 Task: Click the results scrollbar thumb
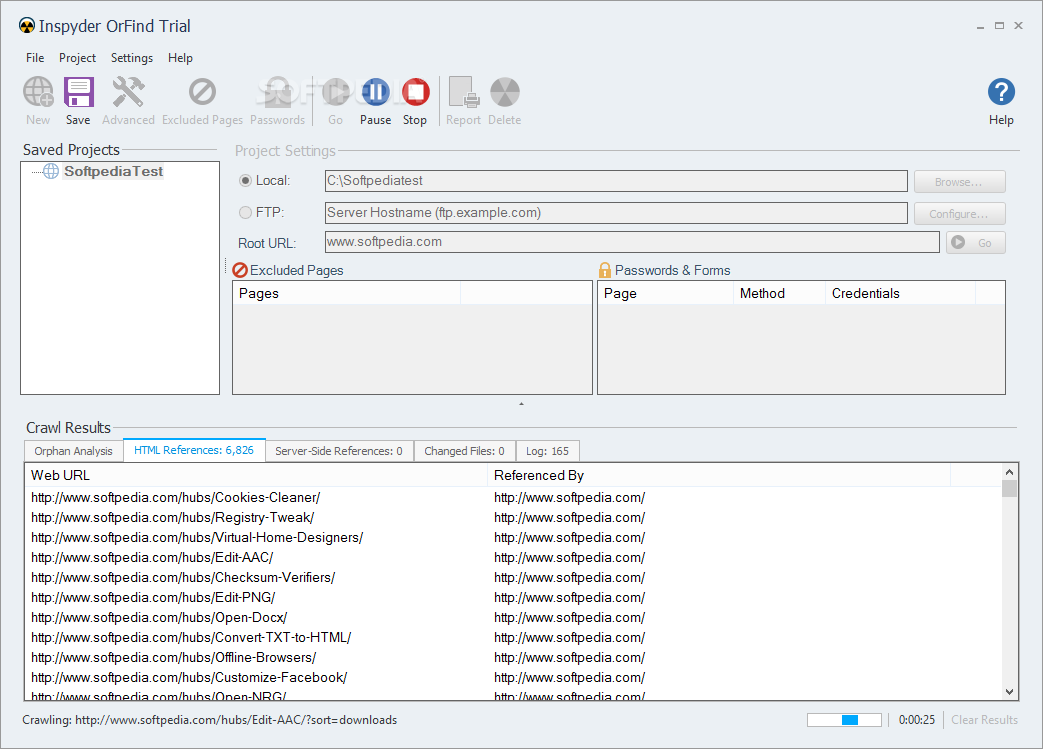coord(1010,489)
